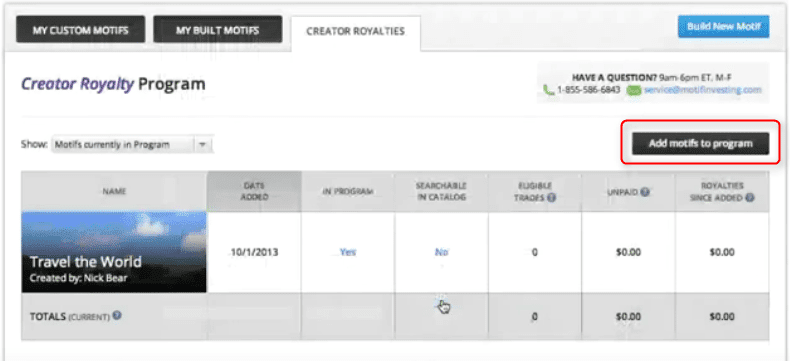Click the help icon next to Unpaid
The image size is (790, 361).
644,192
